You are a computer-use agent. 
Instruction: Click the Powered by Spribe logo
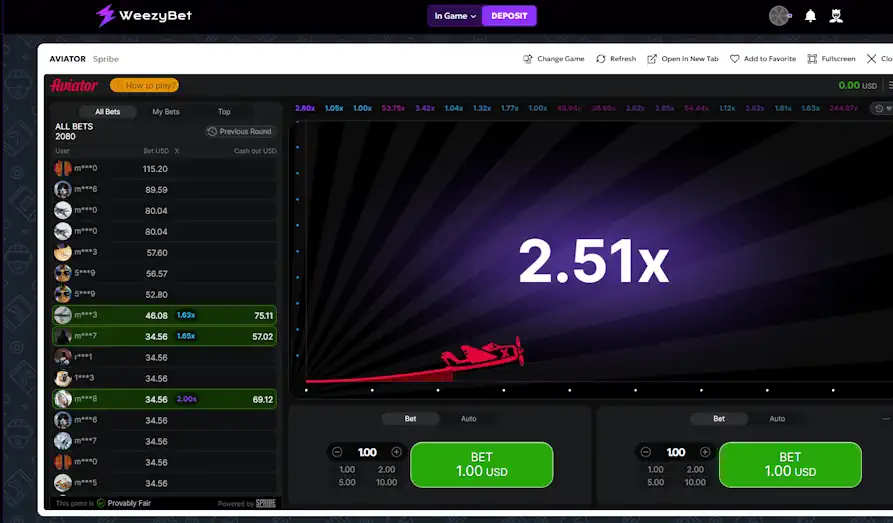265,503
